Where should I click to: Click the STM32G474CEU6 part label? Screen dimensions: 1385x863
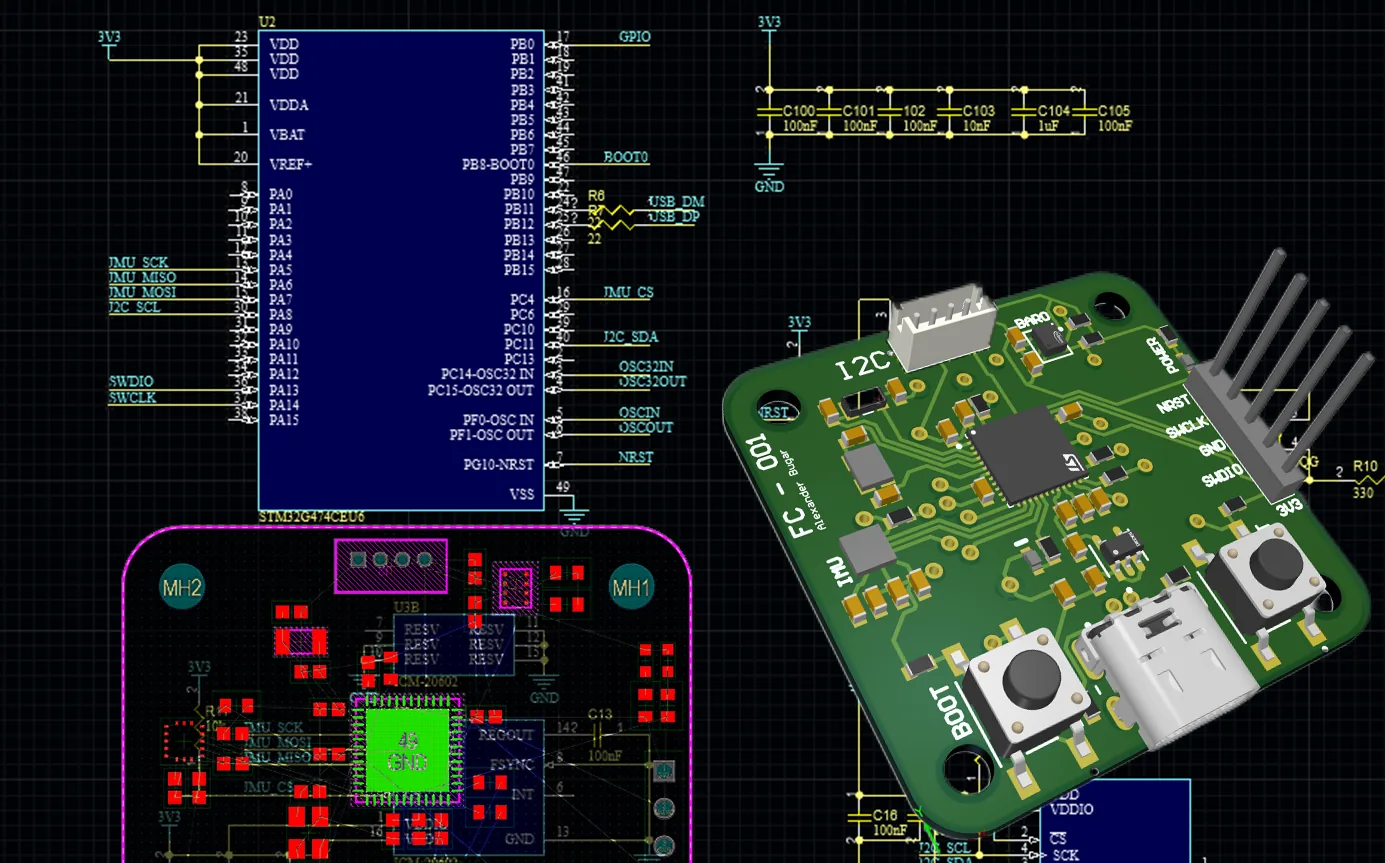pos(311,518)
